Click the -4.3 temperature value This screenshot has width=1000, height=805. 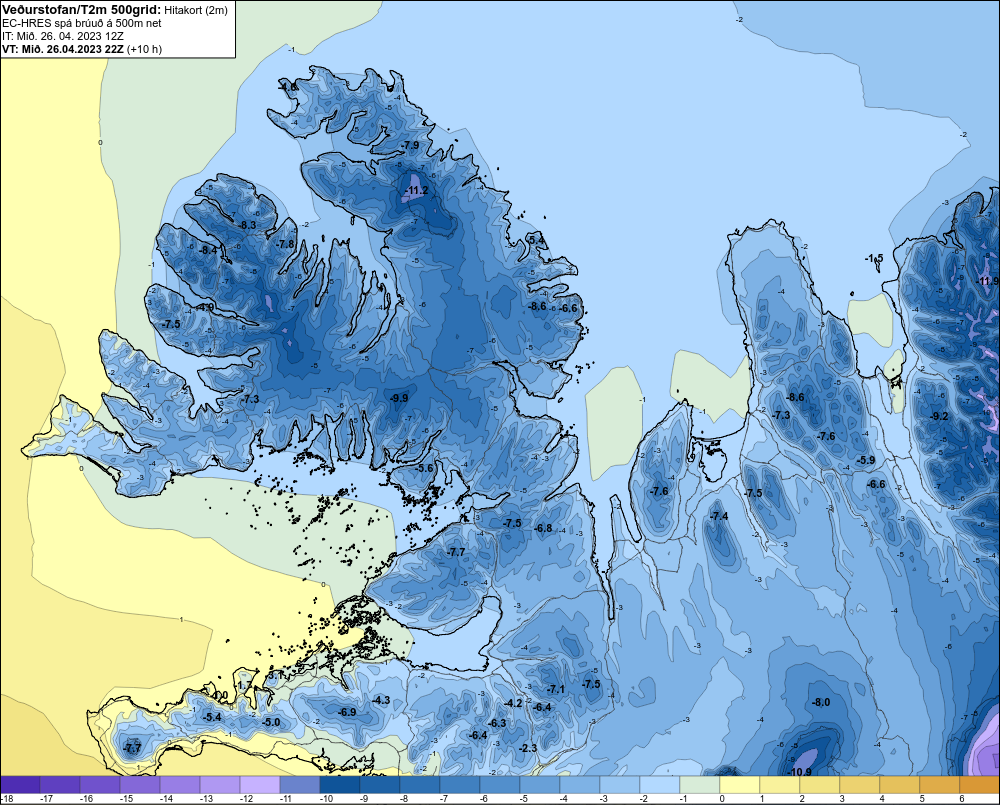click(381, 700)
